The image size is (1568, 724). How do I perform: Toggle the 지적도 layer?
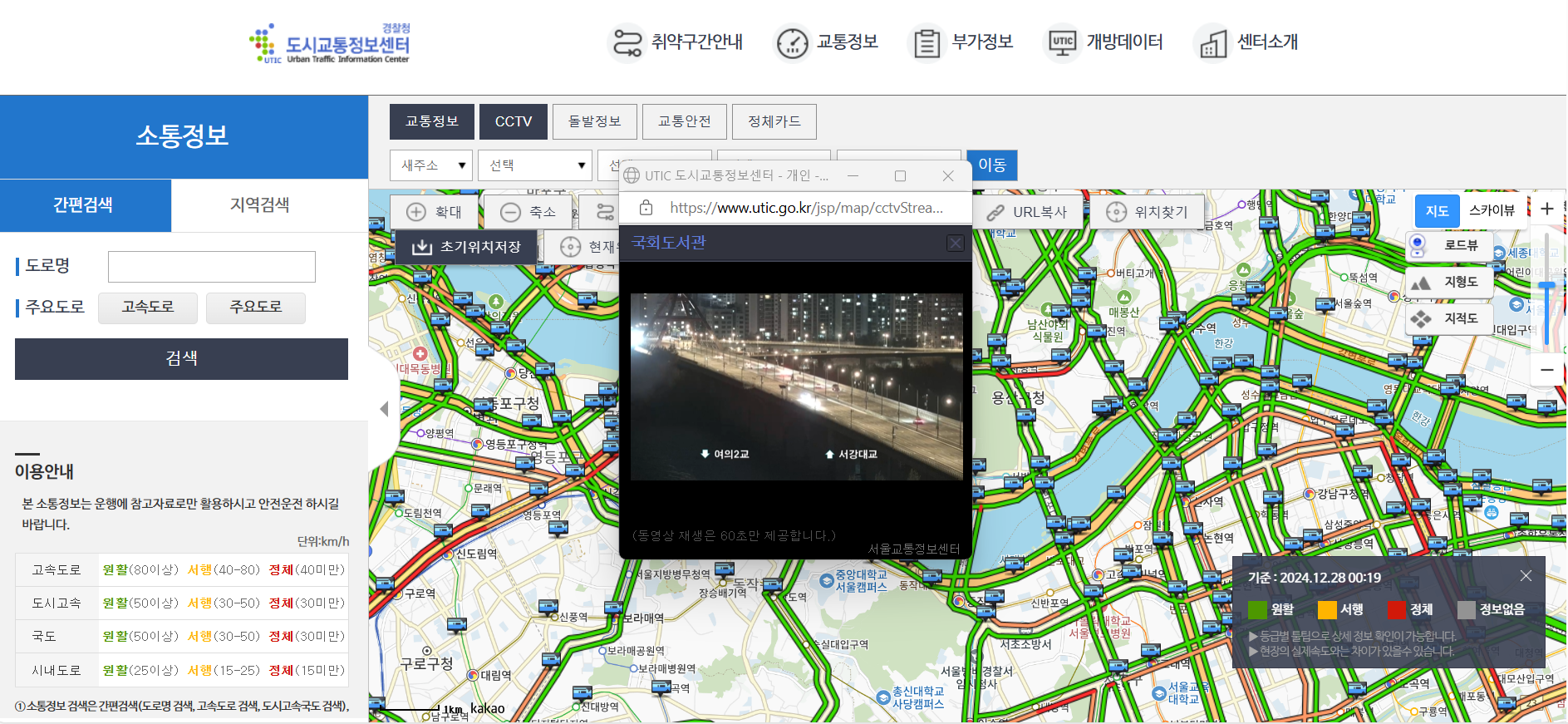[x=1450, y=318]
